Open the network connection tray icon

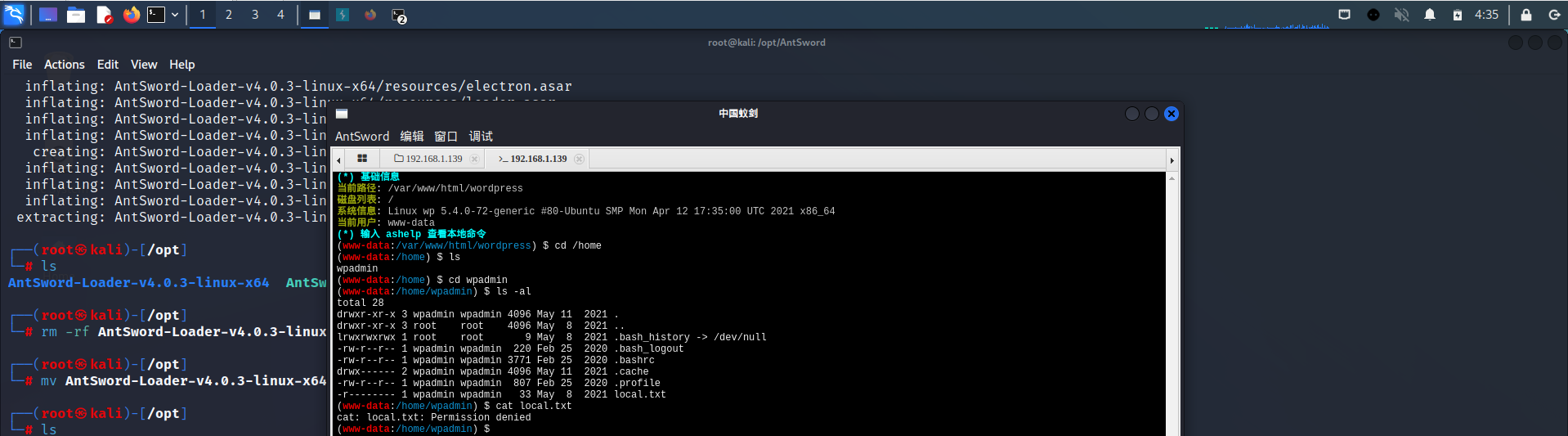1344,15
